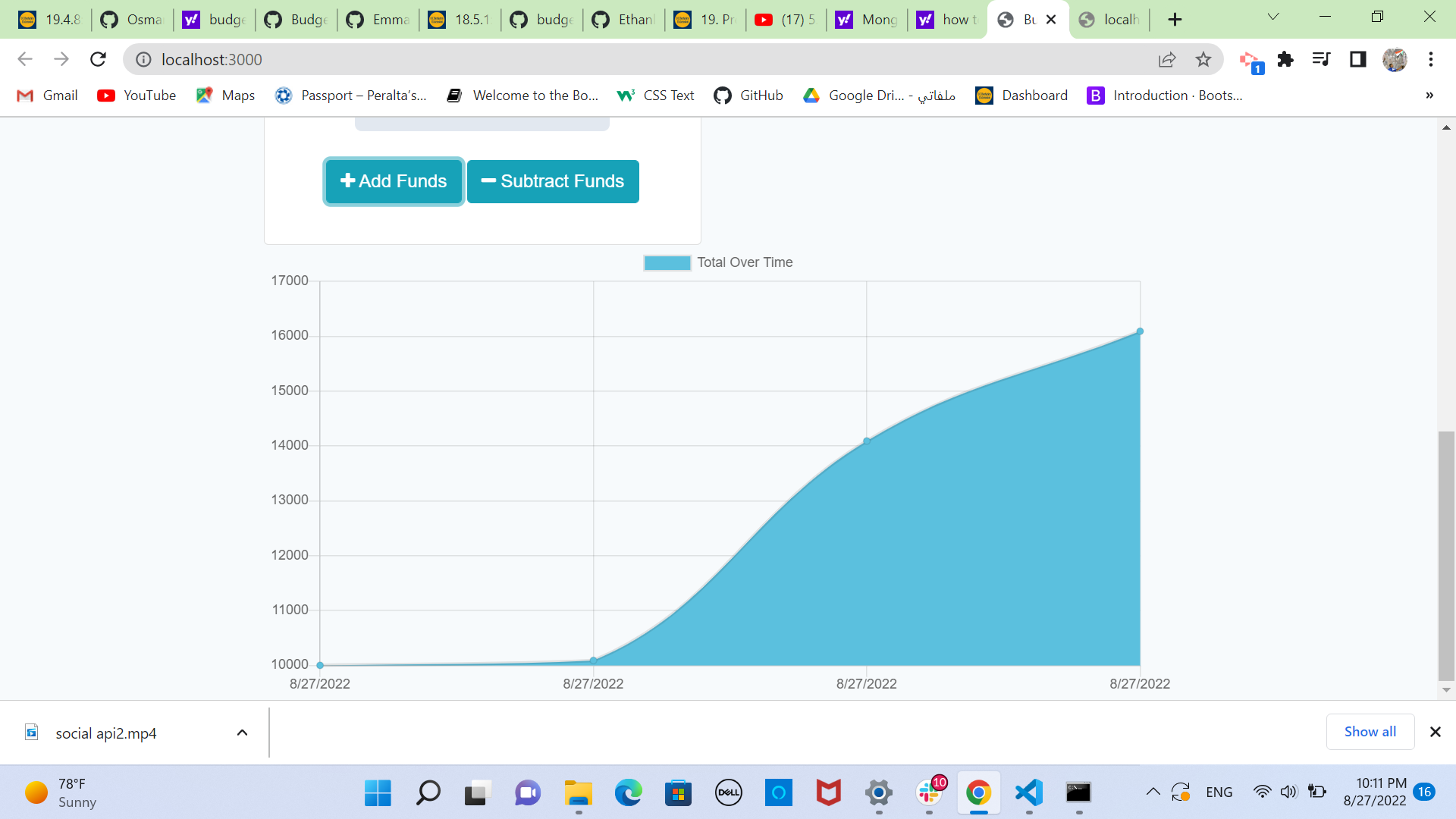Click the Google Drive bookmark icon

(811, 96)
